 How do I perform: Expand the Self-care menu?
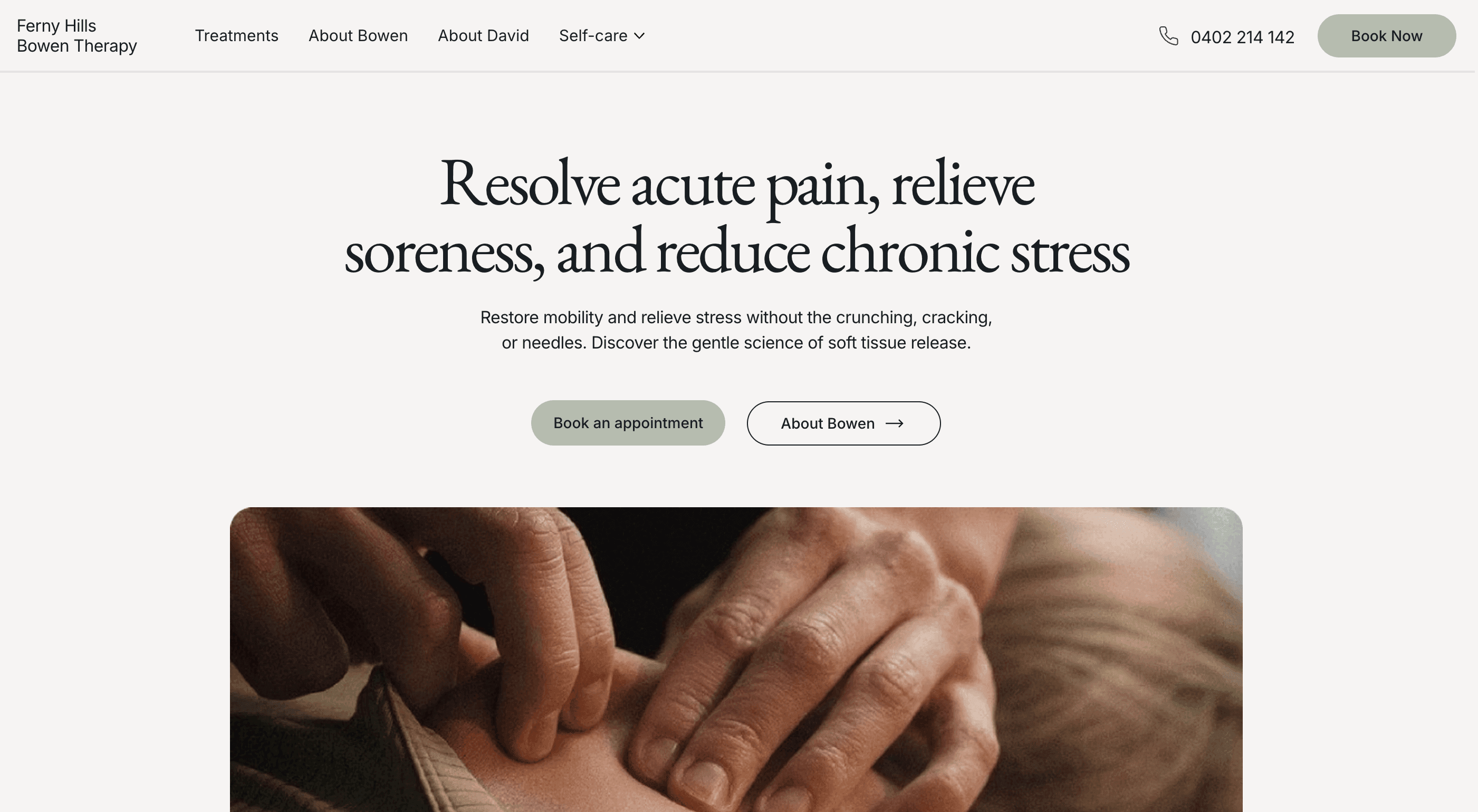[602, 35]
